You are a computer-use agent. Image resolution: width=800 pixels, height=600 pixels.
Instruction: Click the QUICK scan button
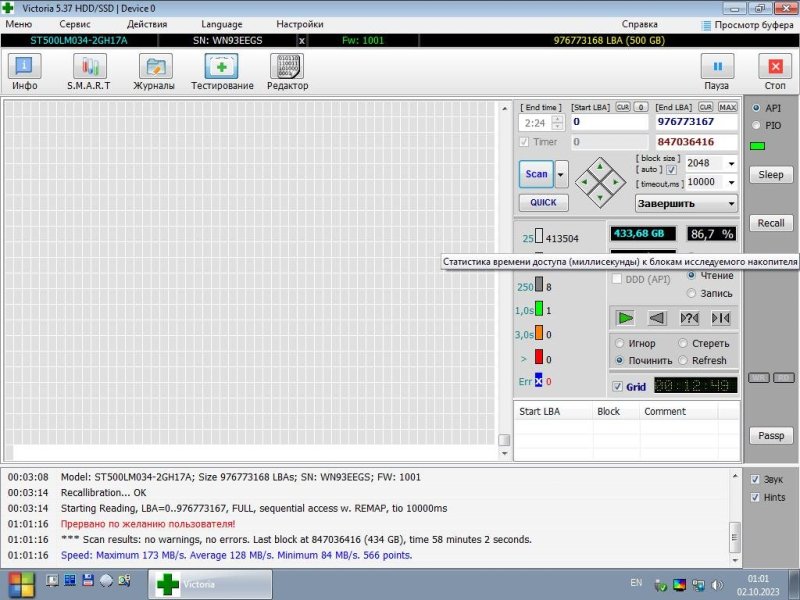[542, 203]
